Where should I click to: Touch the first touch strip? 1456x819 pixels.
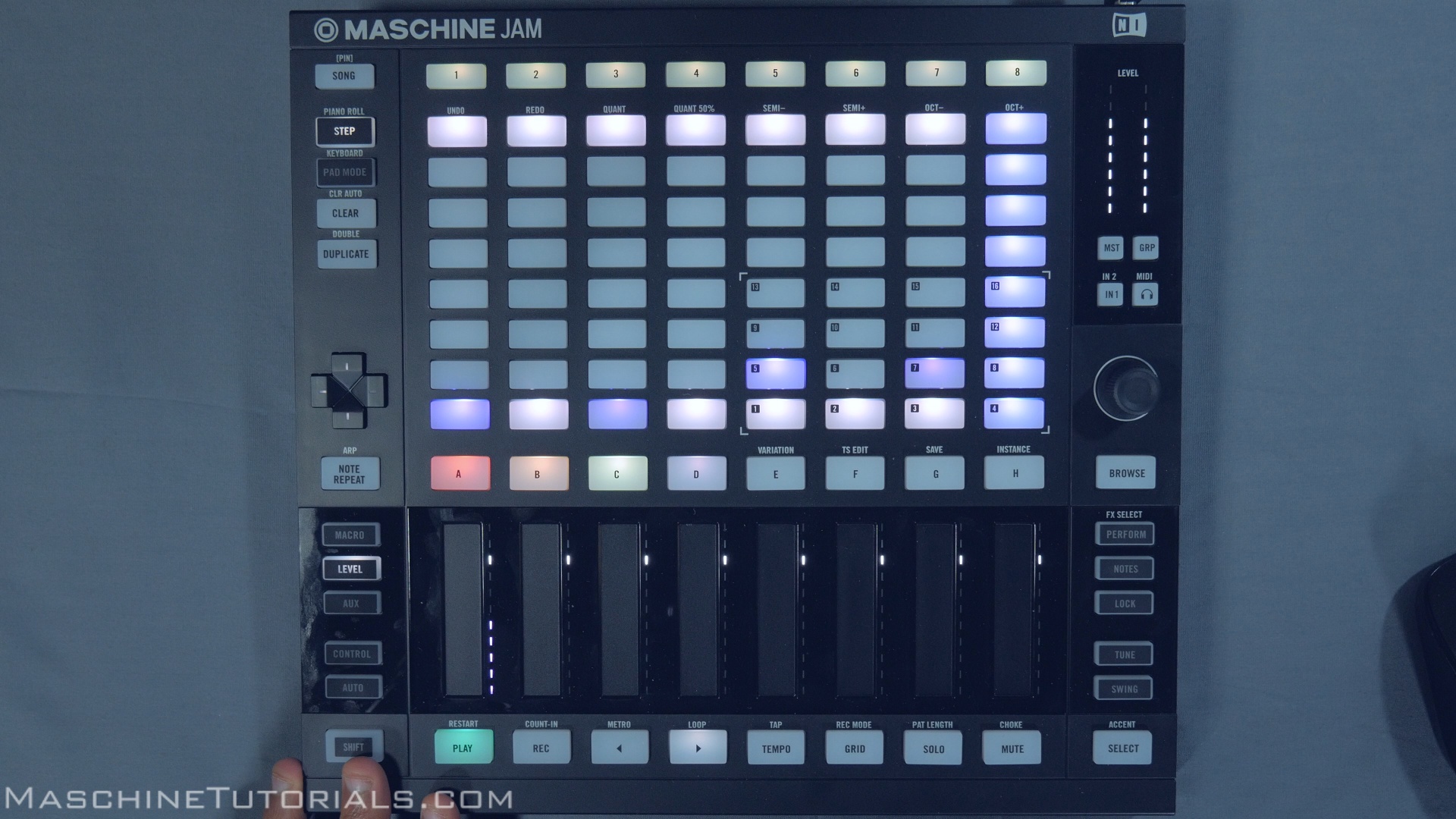[x=463, y=610]
